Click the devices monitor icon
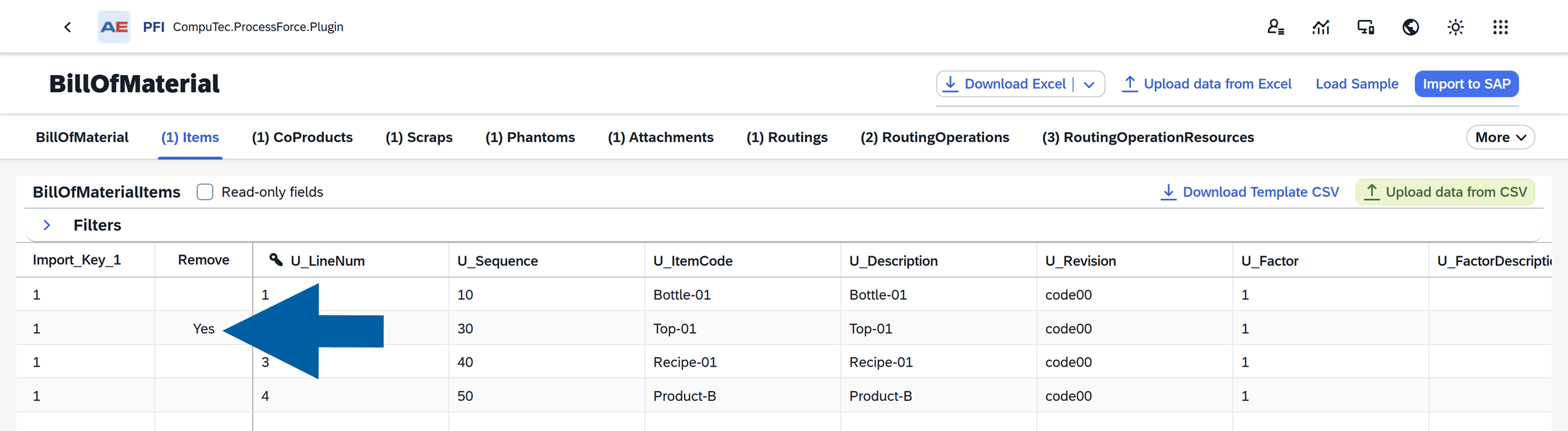 point(1366,27)
